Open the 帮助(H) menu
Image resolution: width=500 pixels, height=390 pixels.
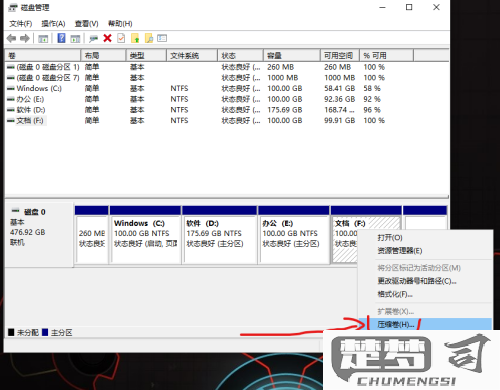[x=120, y=24]
